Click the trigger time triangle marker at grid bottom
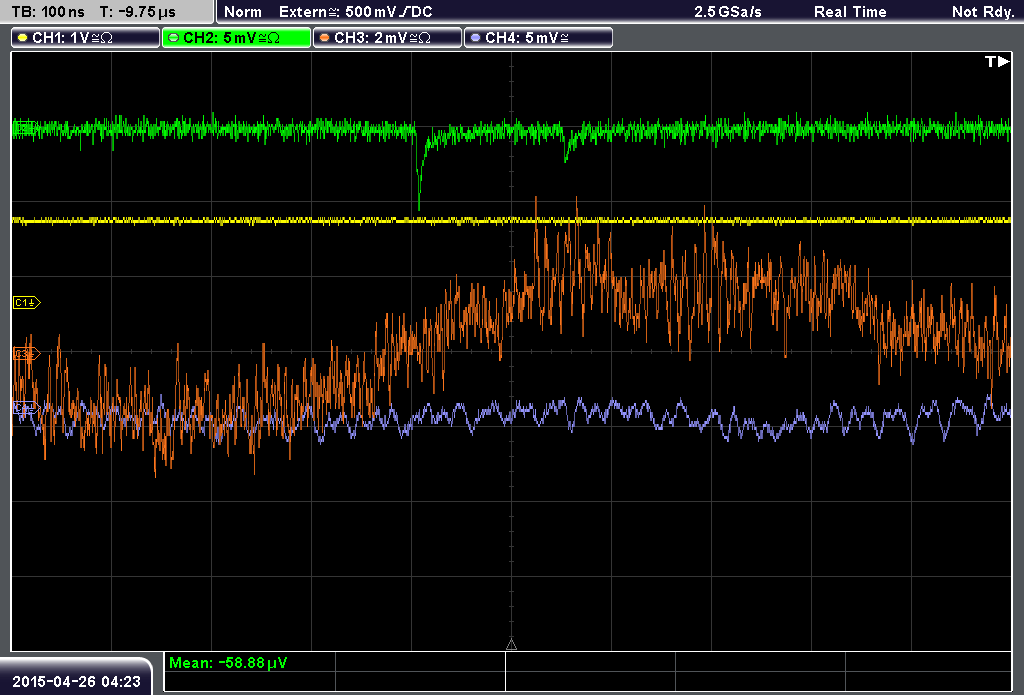 (x=511, y=645)
